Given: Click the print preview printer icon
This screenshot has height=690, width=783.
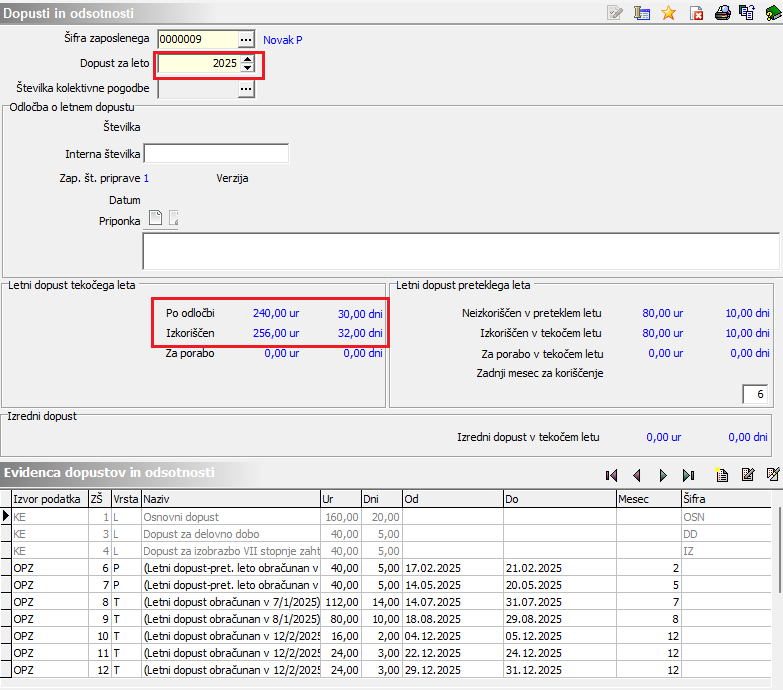Looking at the screenshot, I should click(x=721, y=13).
